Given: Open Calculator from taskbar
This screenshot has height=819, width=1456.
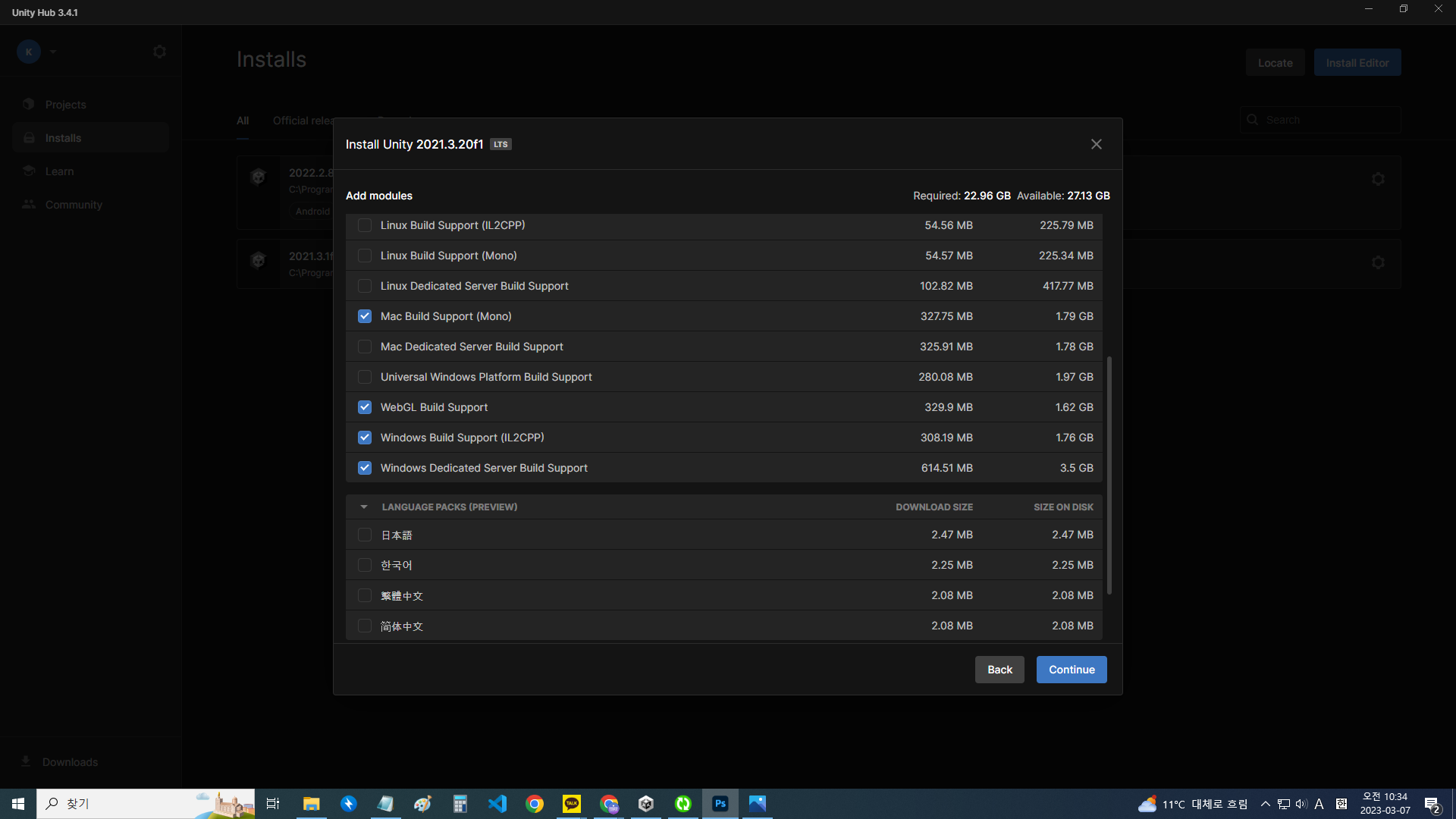Looking at the screenshot, I should point(460,804).
